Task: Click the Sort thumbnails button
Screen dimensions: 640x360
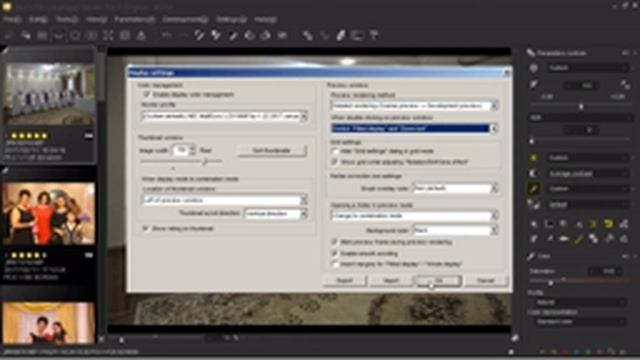Action: pyautogui.click(x=271, y=151)
